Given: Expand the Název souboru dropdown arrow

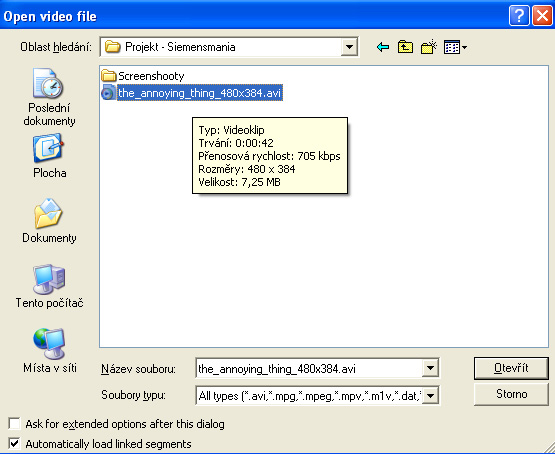Looking at the screenshot, I should (x=430, y=368).
